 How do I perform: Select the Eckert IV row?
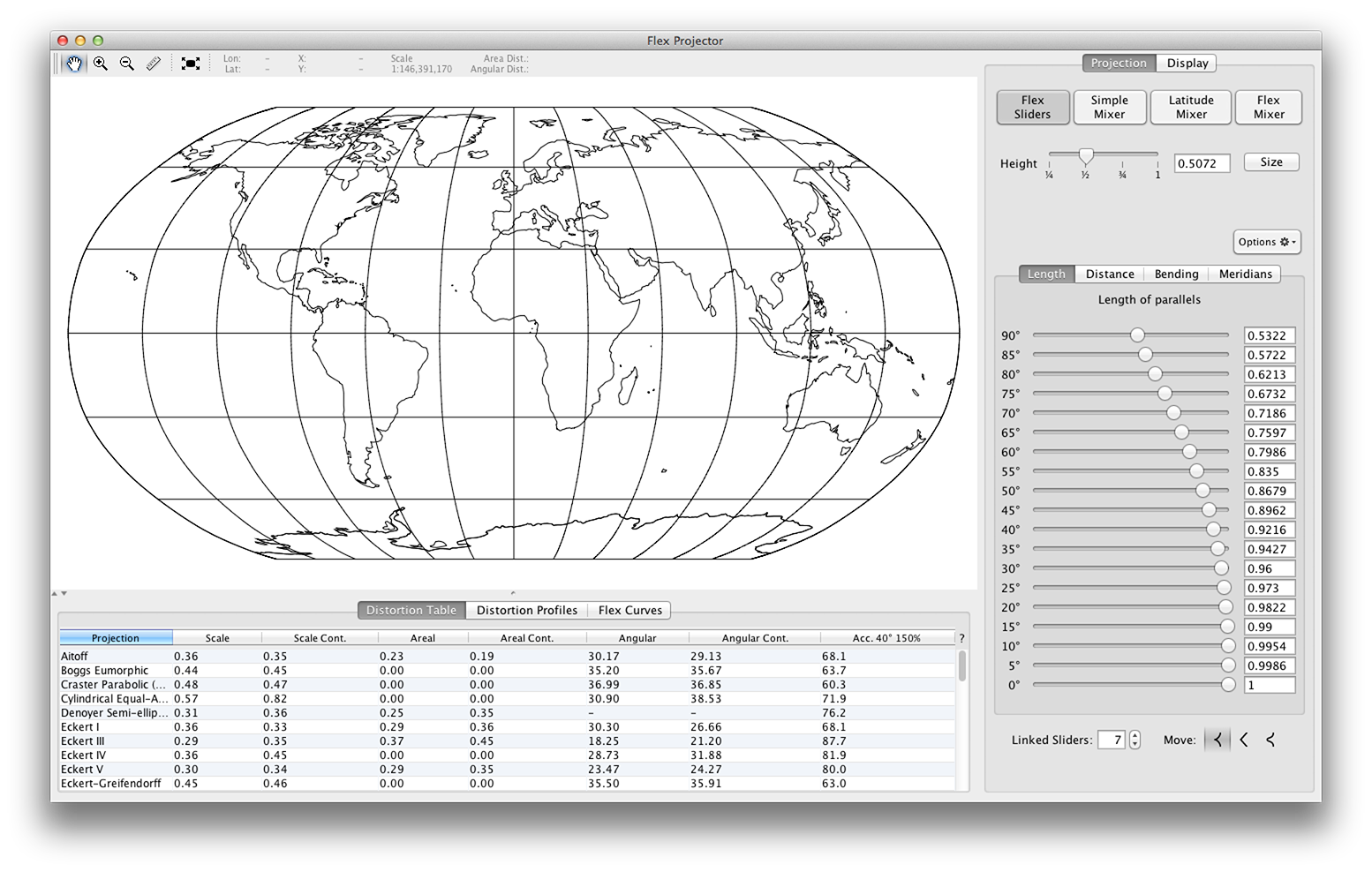point(507,755)
